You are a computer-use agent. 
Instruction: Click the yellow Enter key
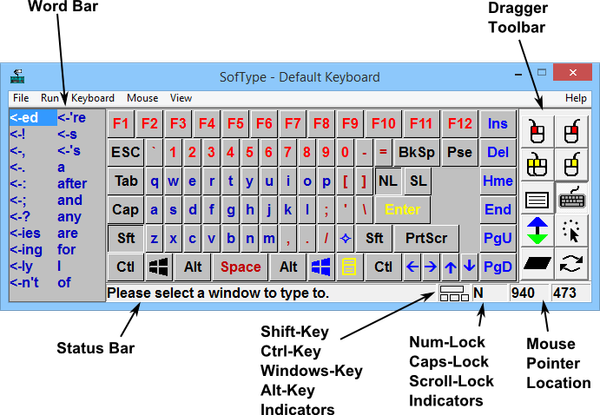tap(403, 210)
